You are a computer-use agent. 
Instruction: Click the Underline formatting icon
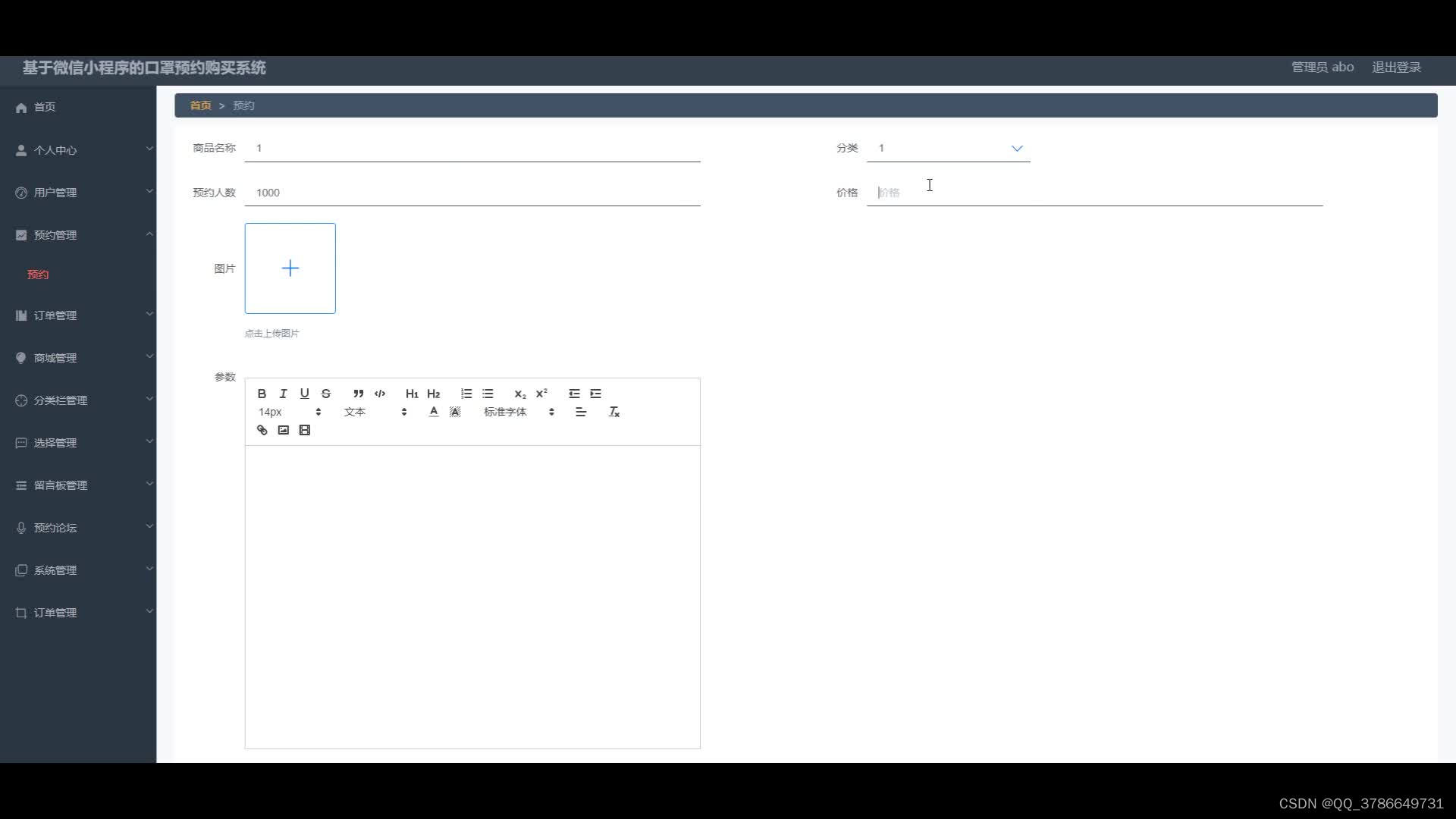click(x=305, y=393)
